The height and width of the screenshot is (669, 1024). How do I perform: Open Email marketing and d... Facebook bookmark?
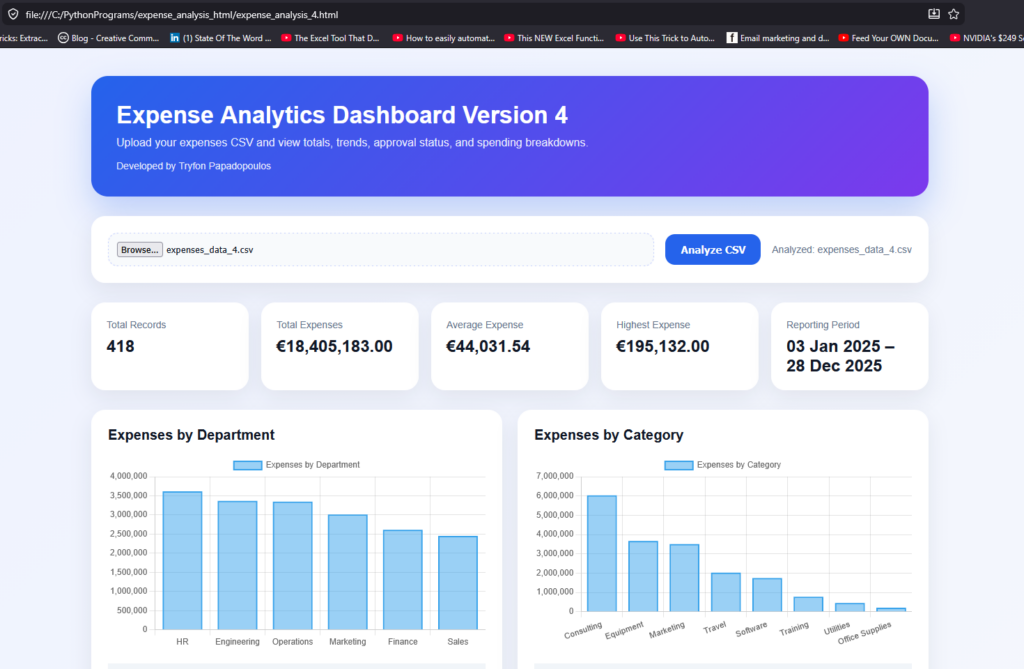point(778,38)
